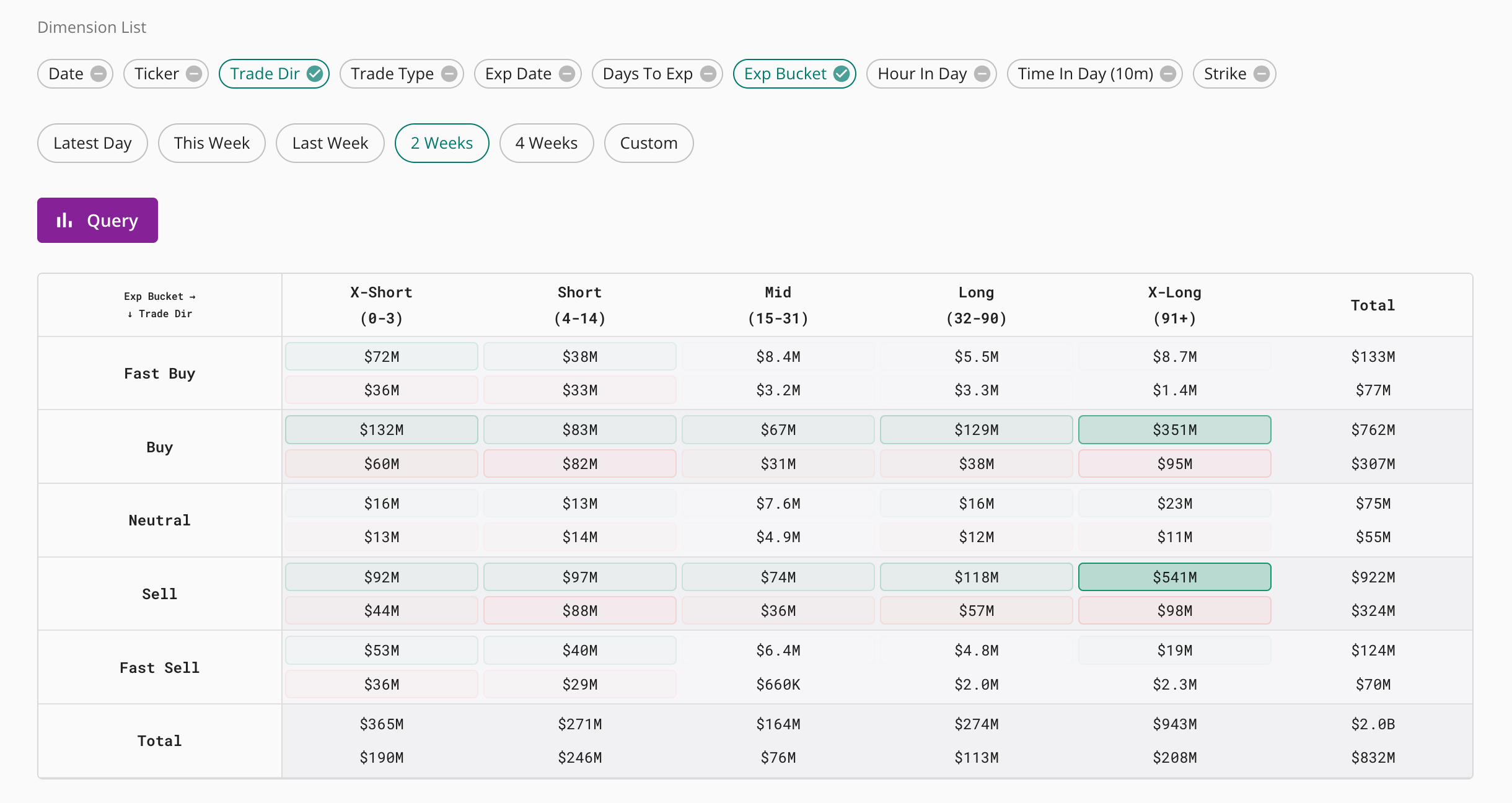The width and height of the screenshot is (1512, 803).
Task: Click the Long (32-90) column header
Action: coord(977,305)
